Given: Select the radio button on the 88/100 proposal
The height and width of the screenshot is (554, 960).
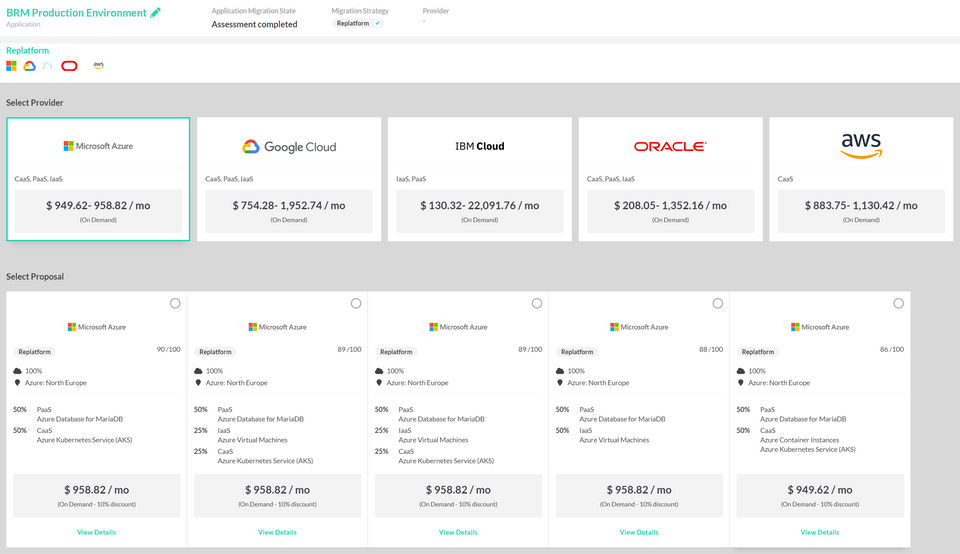Looking at the screenshot, I should tap(717, 303).
